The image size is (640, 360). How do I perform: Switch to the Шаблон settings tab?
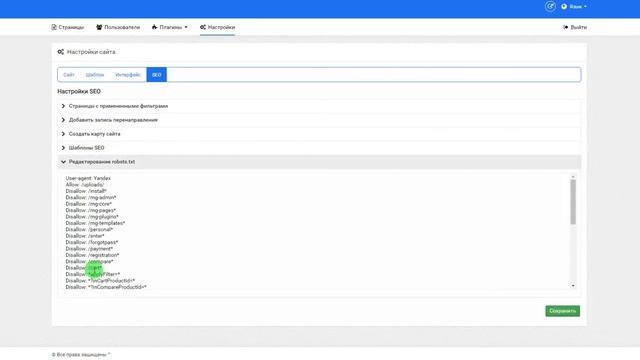tap(95, 75)
